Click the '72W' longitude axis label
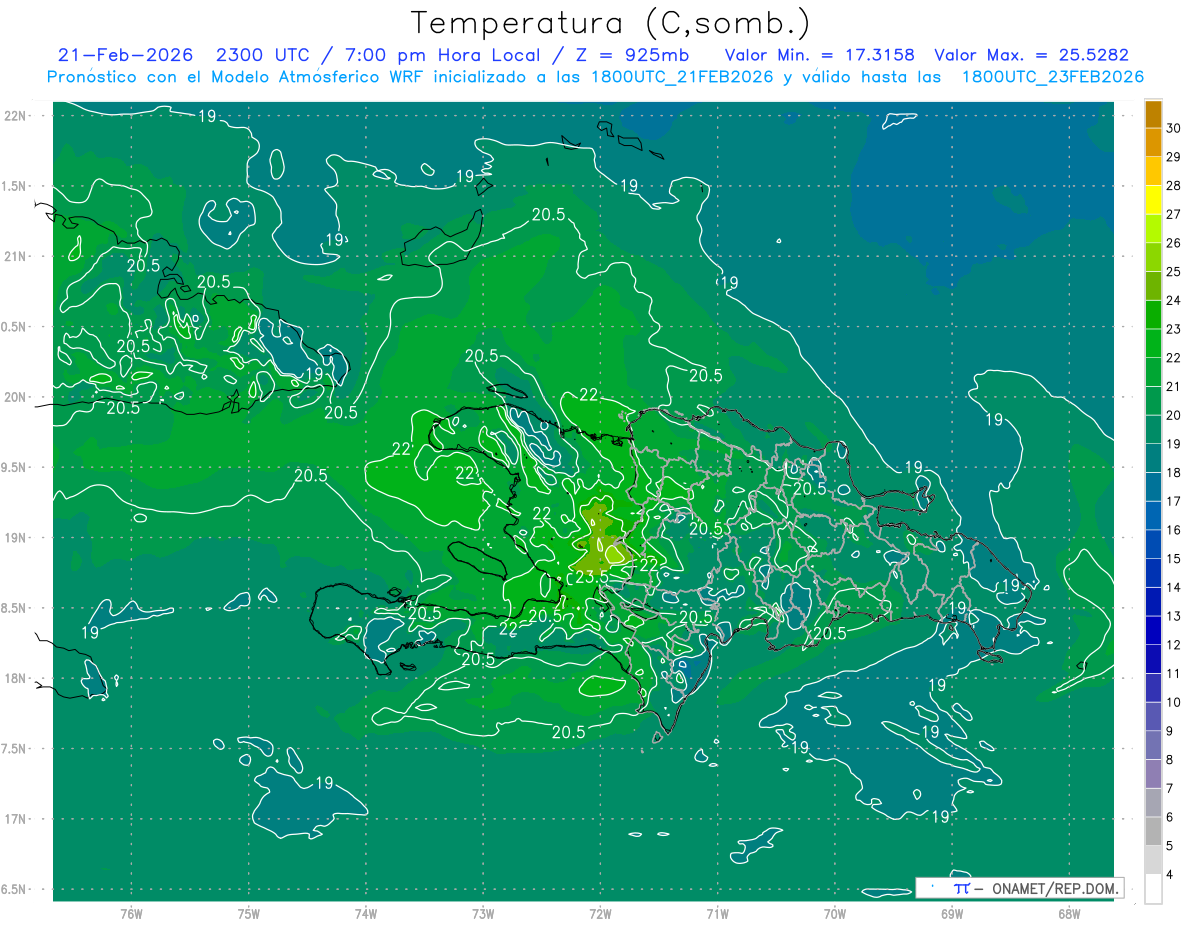Screen dimensions: 1200x927 tap(600, 913)
